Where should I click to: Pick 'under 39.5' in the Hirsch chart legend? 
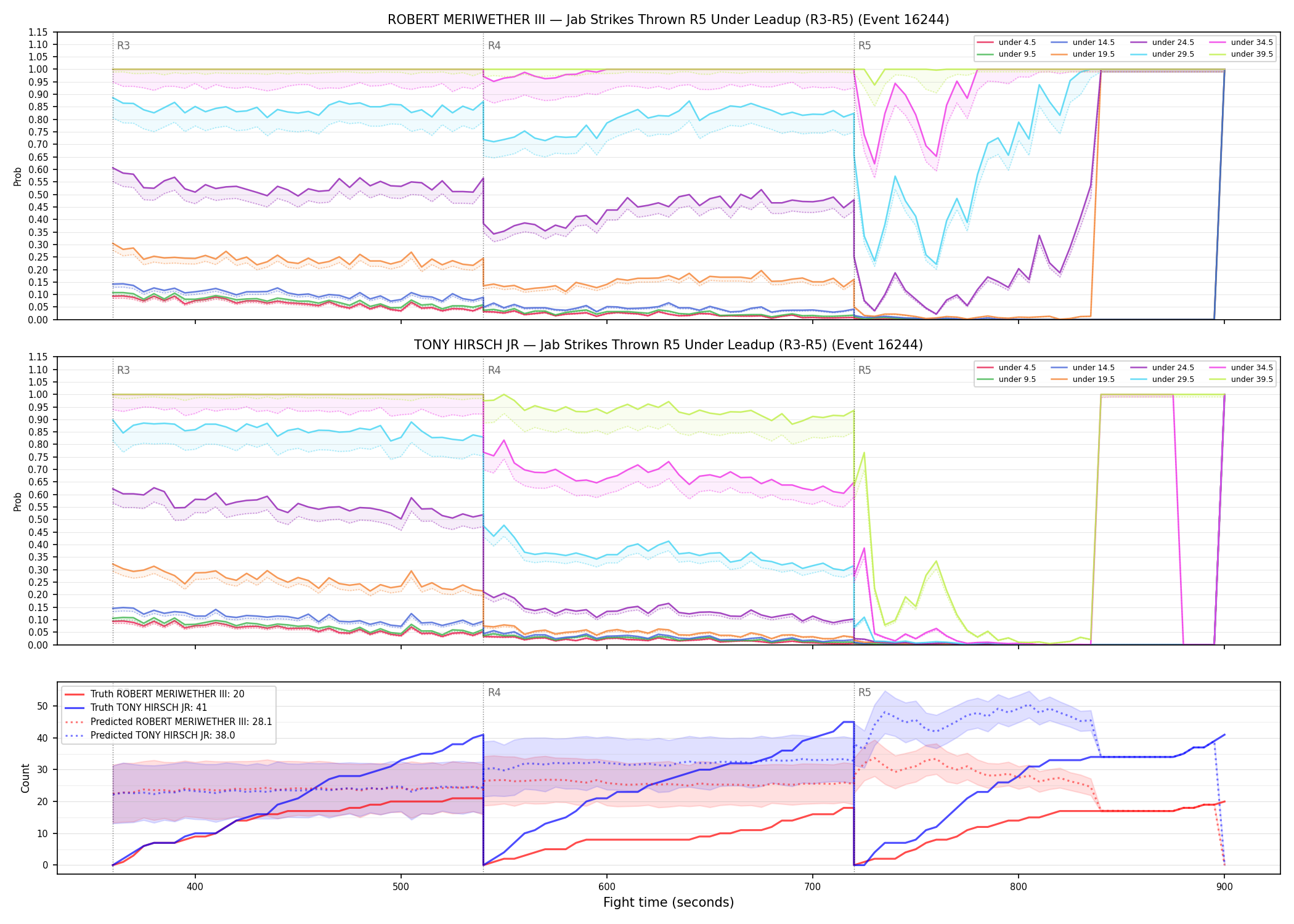[x=1241, y=379]
